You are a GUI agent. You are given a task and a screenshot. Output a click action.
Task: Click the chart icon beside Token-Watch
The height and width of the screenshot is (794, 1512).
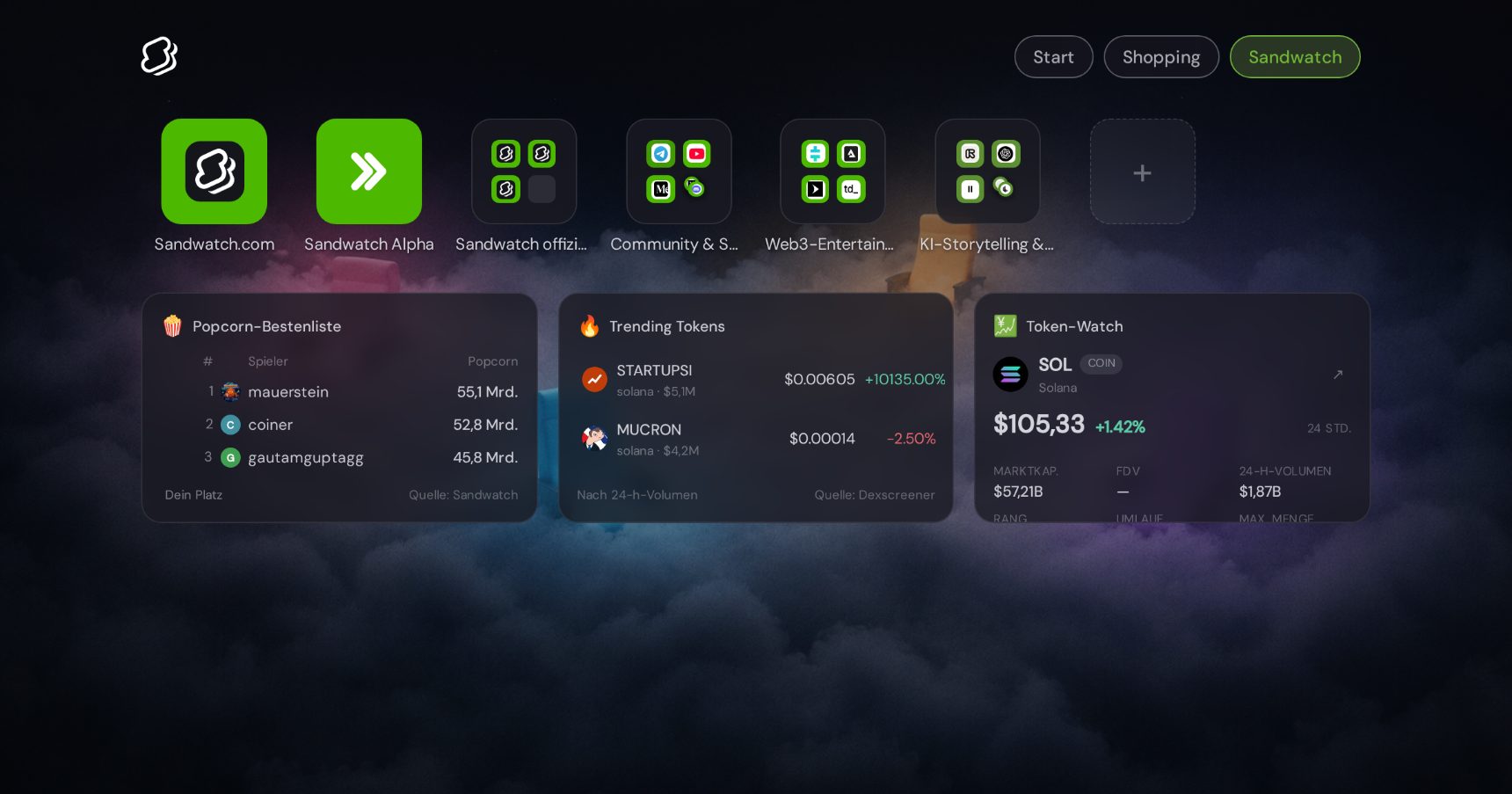[1005, 326]
